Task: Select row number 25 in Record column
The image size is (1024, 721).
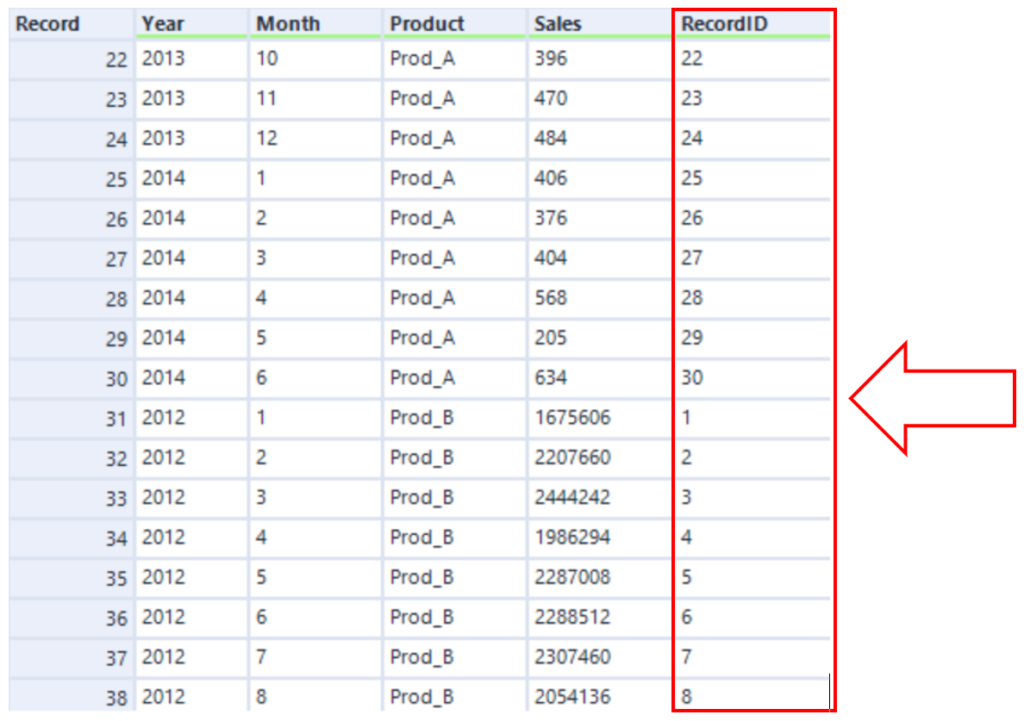Action: pos(71,179)
